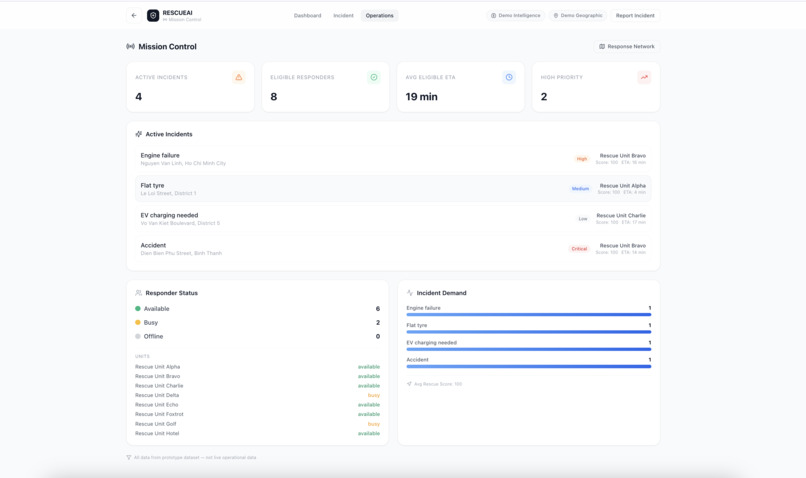Click the Incident Demand activity icon
This screenshot has height=478, width=806.
click(x=410, y=293)
